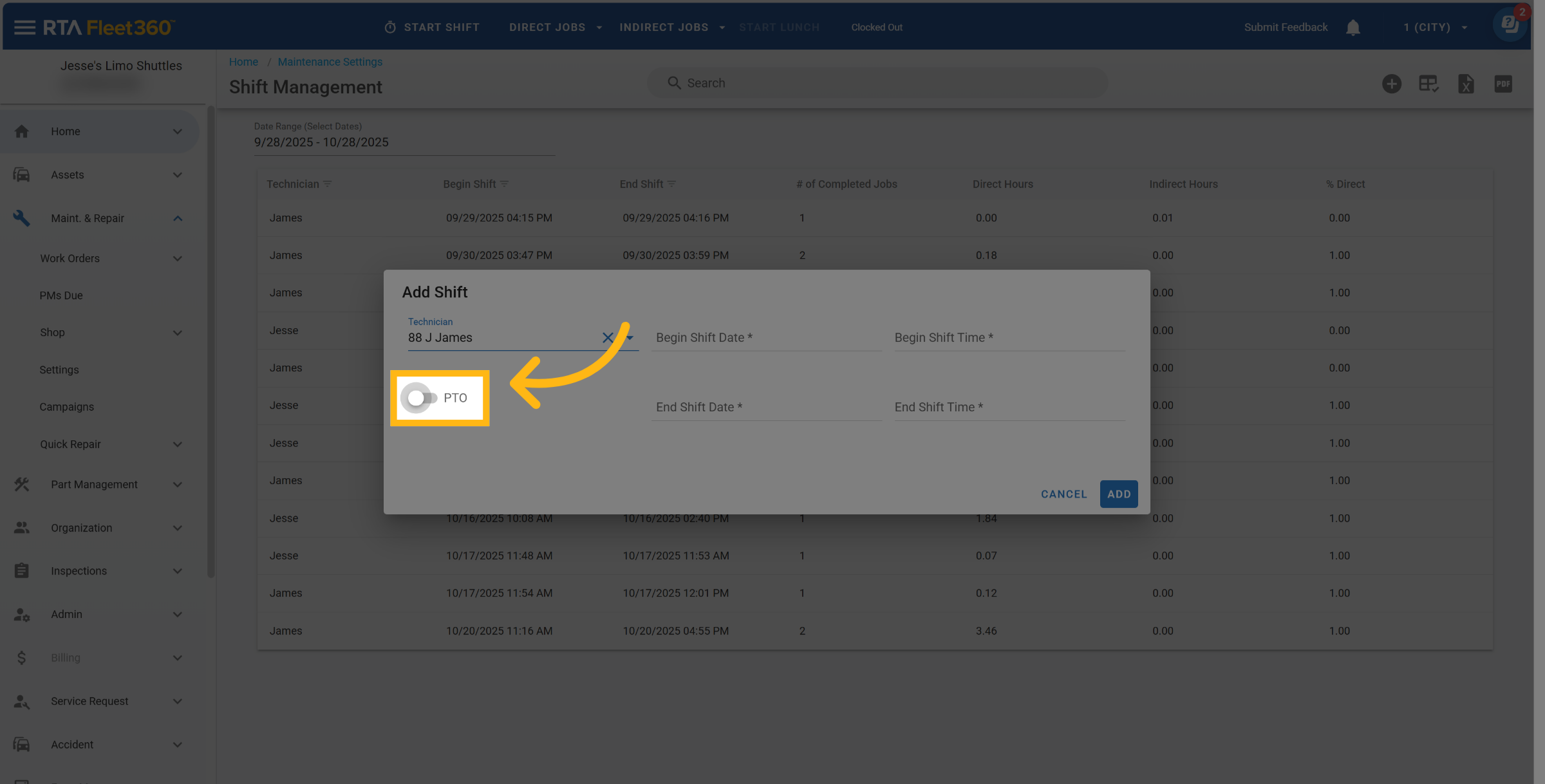
Task: Open the hamburger navigation menu
Action: pos(24,27)
